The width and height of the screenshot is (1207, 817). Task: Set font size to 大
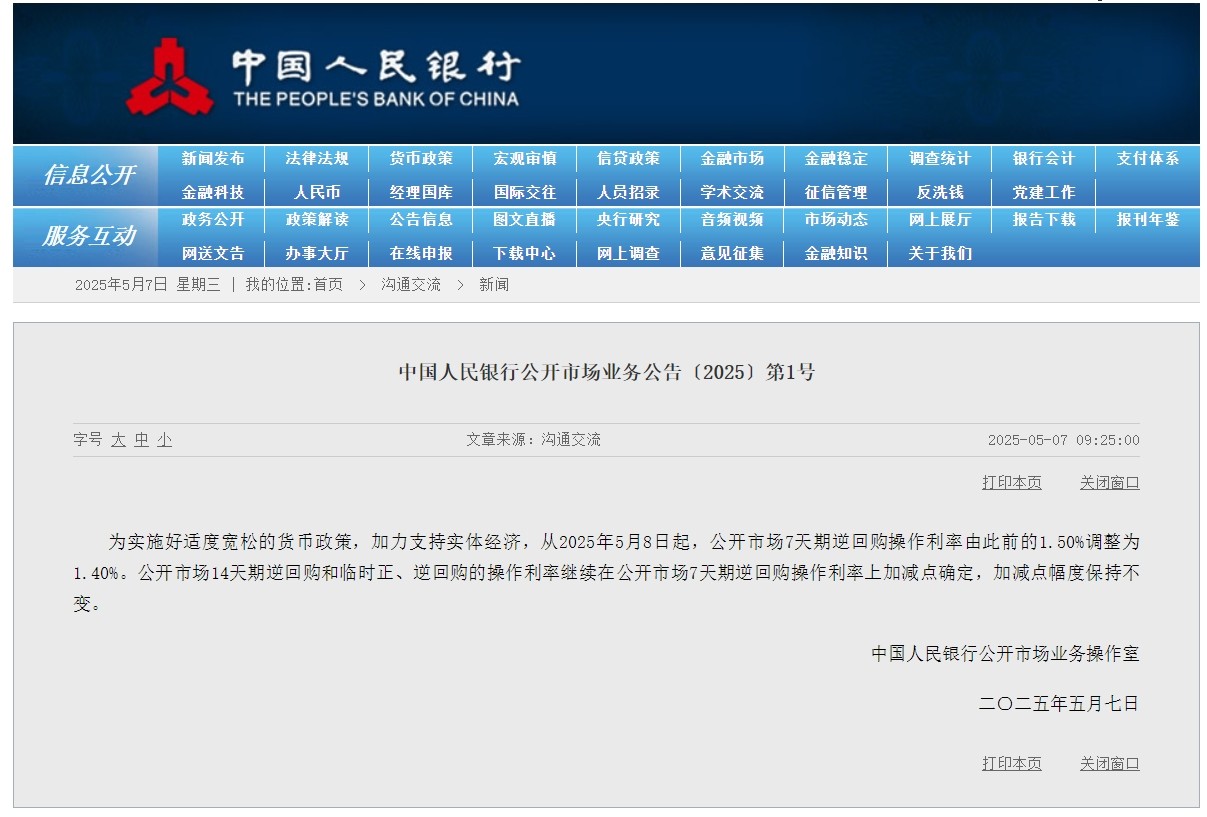118,440
